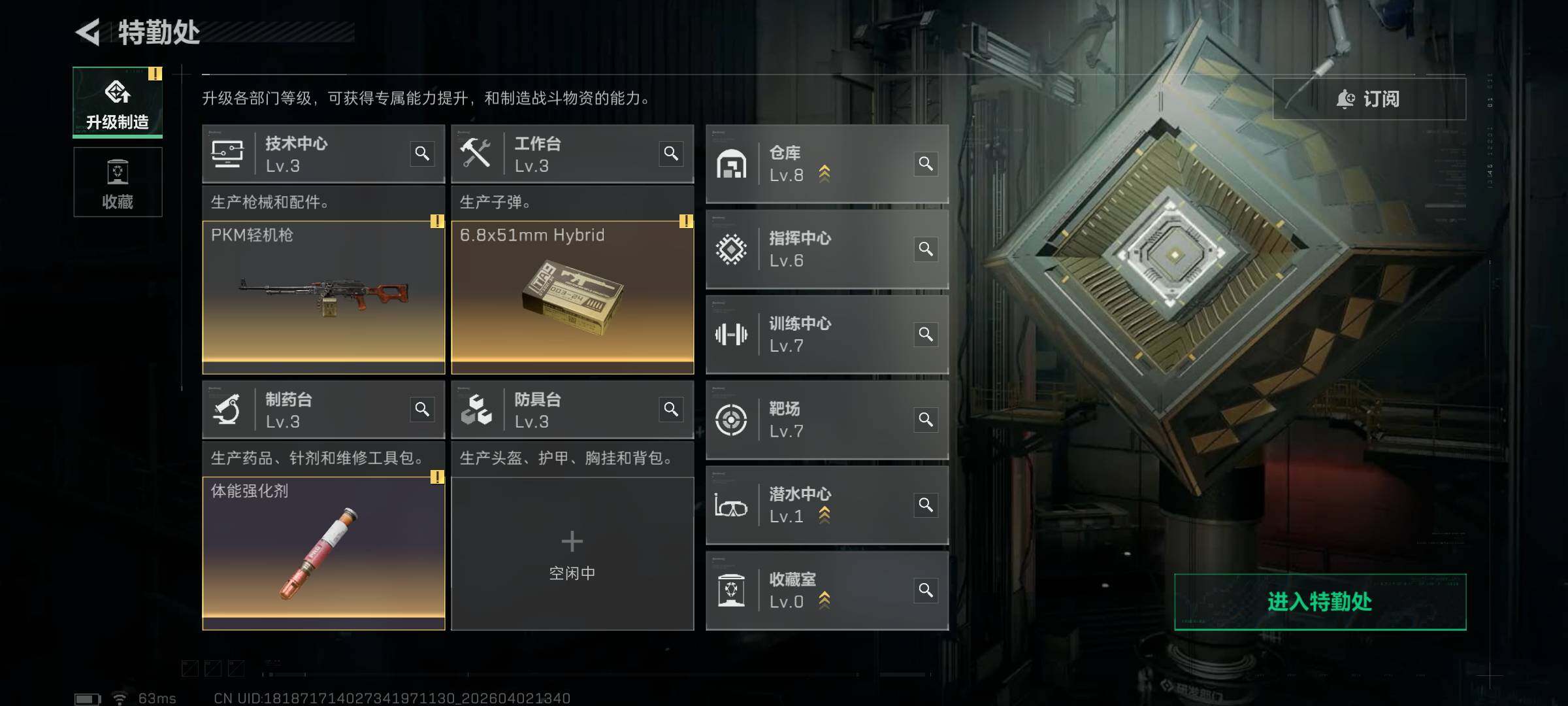Image resolution: width=1568 pixels, height=706 pixels.
Task: View 靶场 details via magnifier icon
Action: (926, 420)
